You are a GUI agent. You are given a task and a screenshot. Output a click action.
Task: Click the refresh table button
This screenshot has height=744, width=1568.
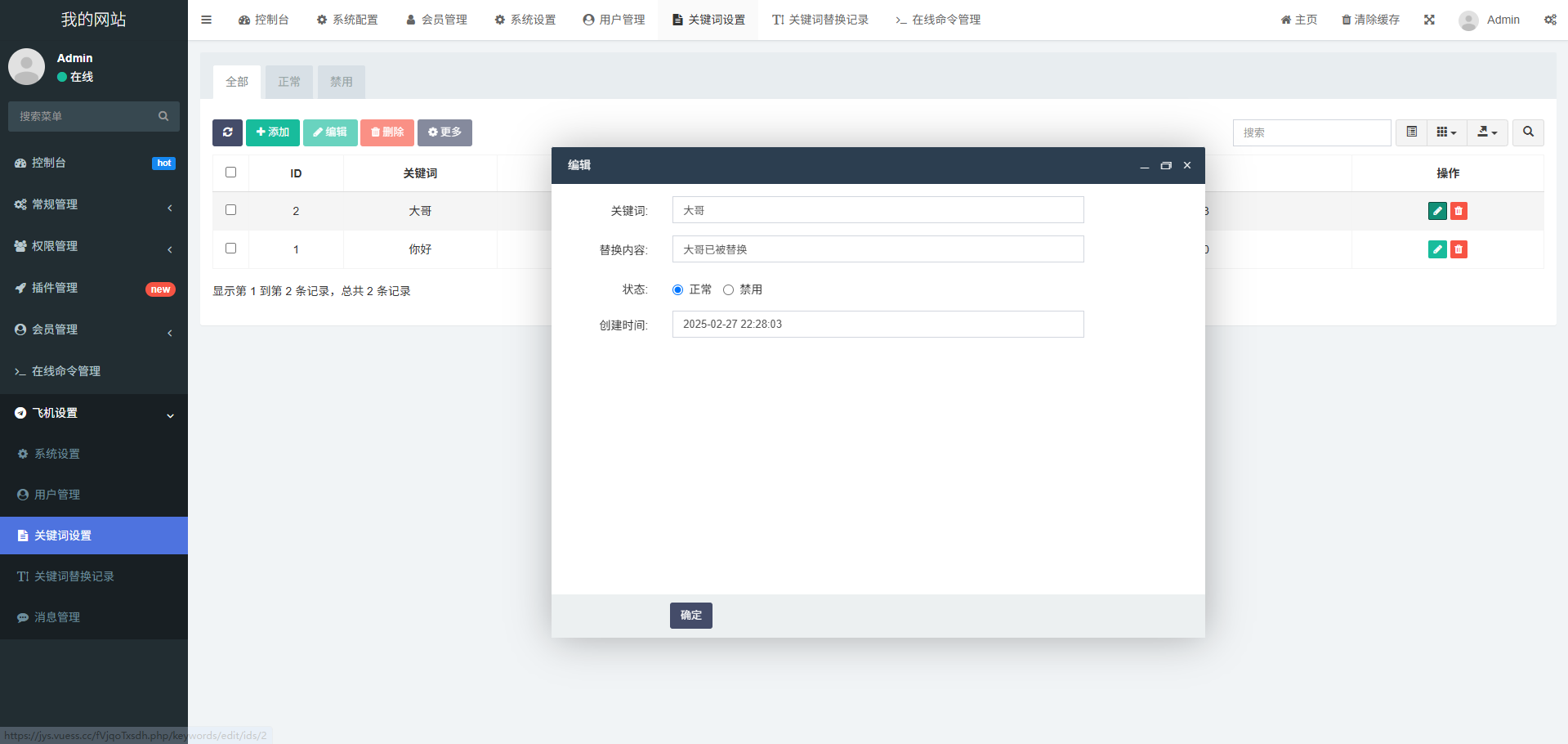(227, 132)
